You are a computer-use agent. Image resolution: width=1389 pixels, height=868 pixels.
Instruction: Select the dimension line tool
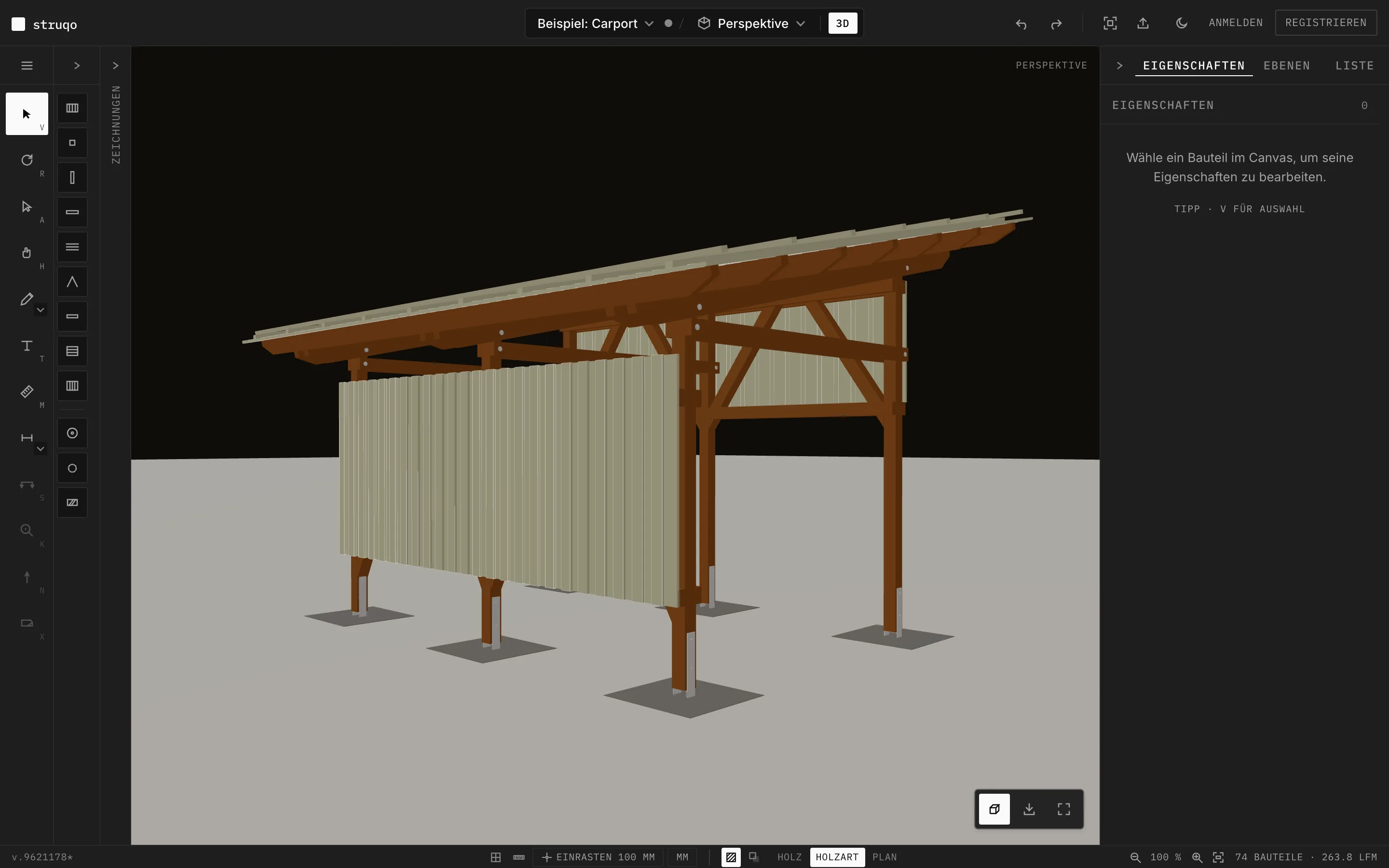coord(27,438)
